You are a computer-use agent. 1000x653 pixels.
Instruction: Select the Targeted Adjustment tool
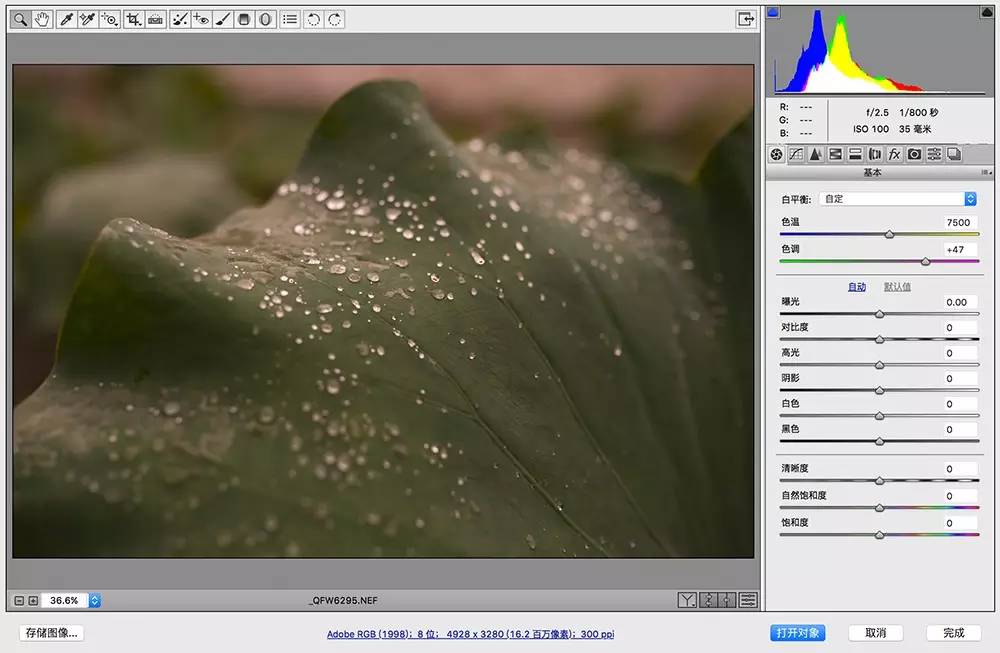coord(110,19)
